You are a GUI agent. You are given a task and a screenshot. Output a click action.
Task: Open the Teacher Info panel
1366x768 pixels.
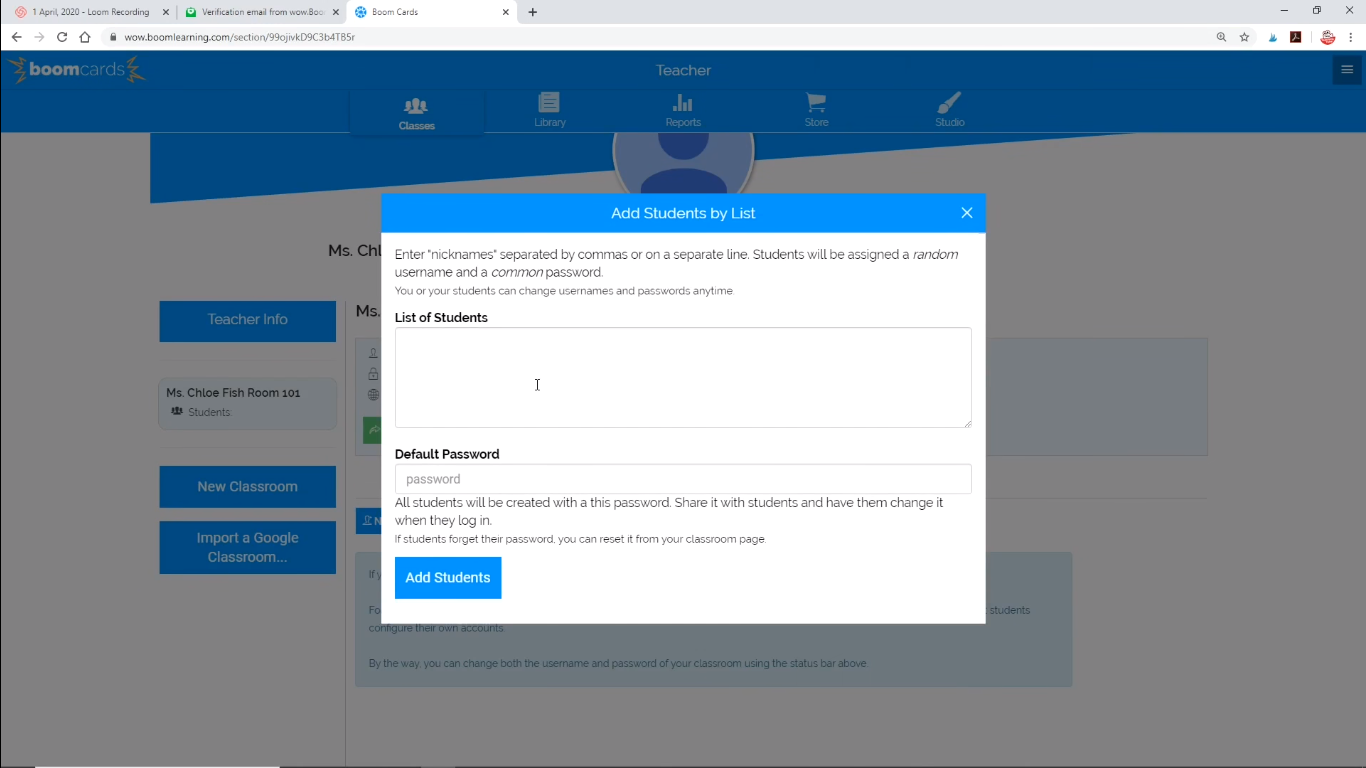point(248,320)
